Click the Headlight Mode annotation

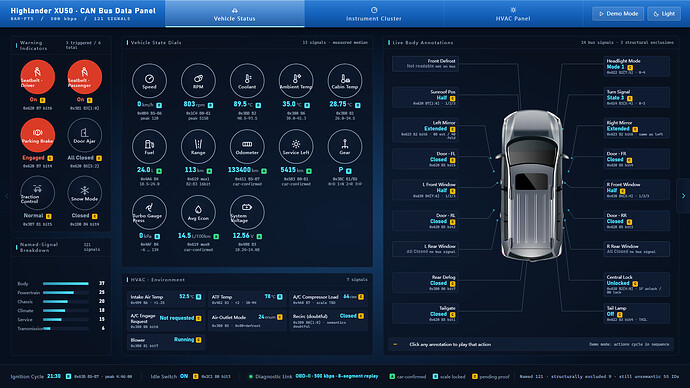[x=637, y=66]
